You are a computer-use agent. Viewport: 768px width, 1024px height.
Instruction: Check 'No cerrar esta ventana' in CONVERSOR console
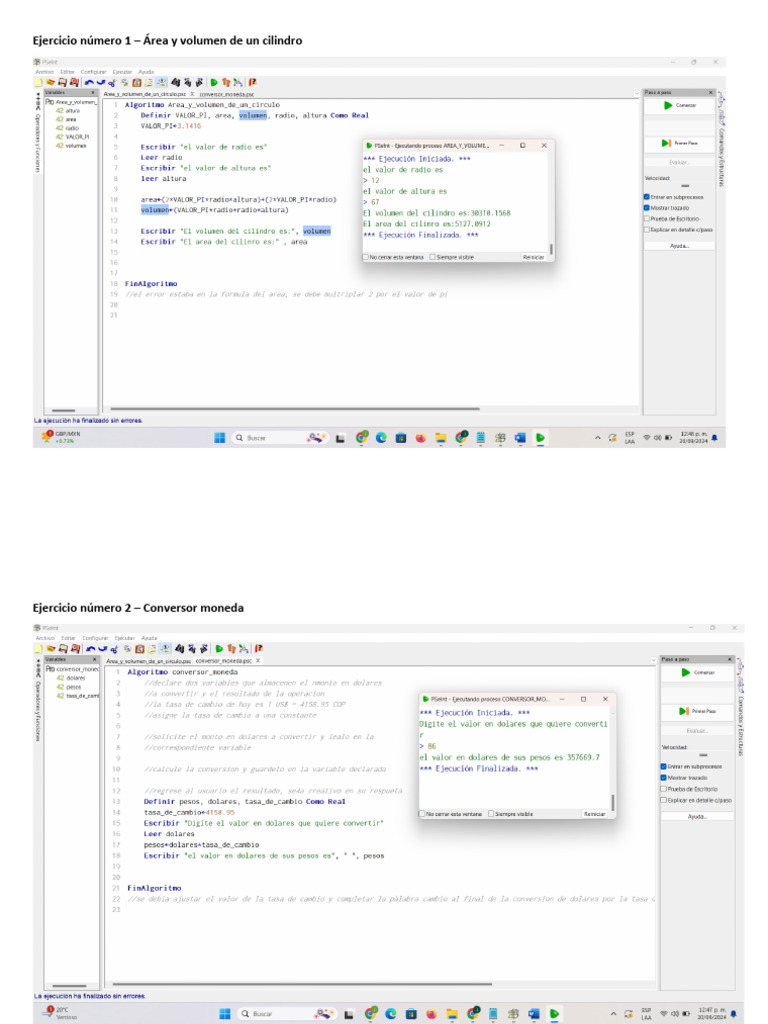(422, 814)
